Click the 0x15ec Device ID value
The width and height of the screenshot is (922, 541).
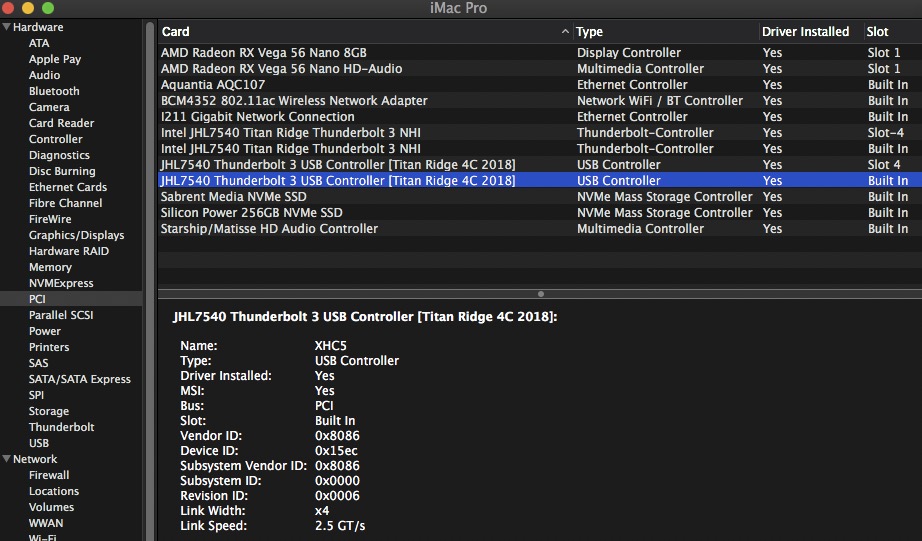pos(336,450)
